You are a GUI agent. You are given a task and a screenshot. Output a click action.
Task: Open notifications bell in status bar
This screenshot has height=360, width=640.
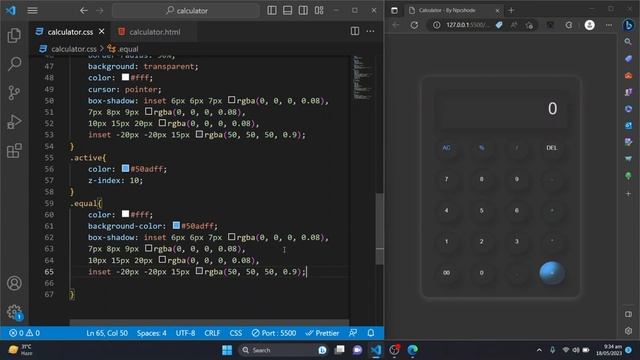tap(371, 333)
